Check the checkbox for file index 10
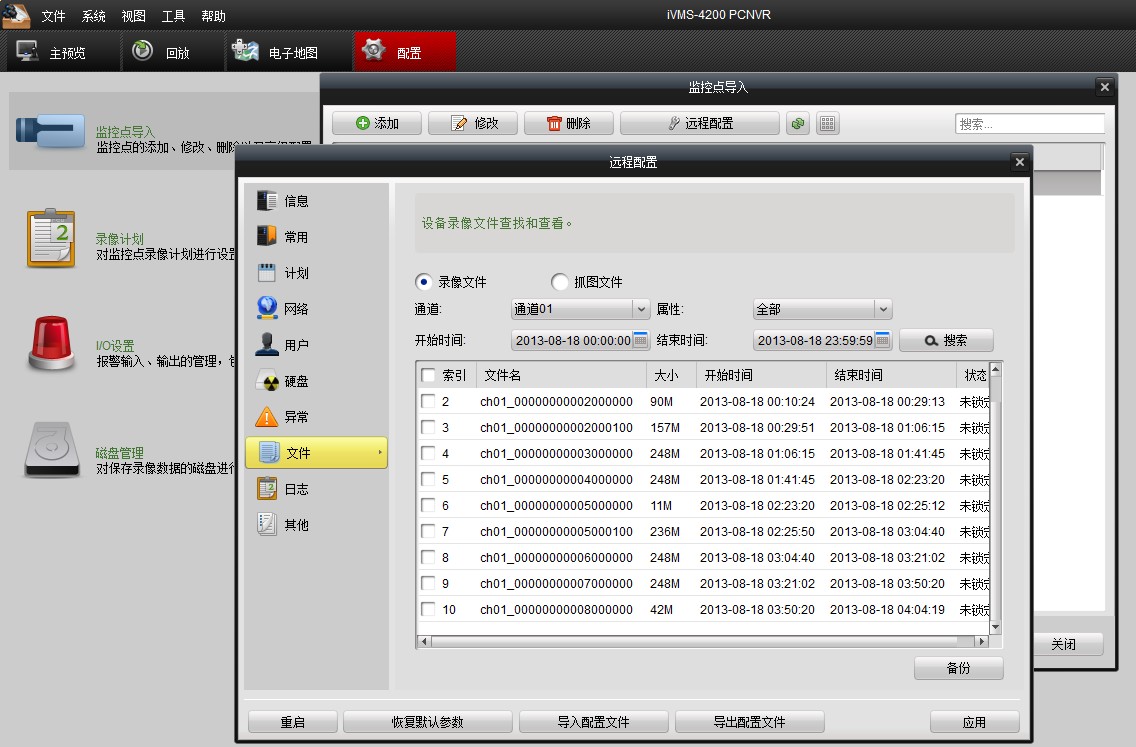This screenshot has height=747, width=1136. [x=428, y=609]
